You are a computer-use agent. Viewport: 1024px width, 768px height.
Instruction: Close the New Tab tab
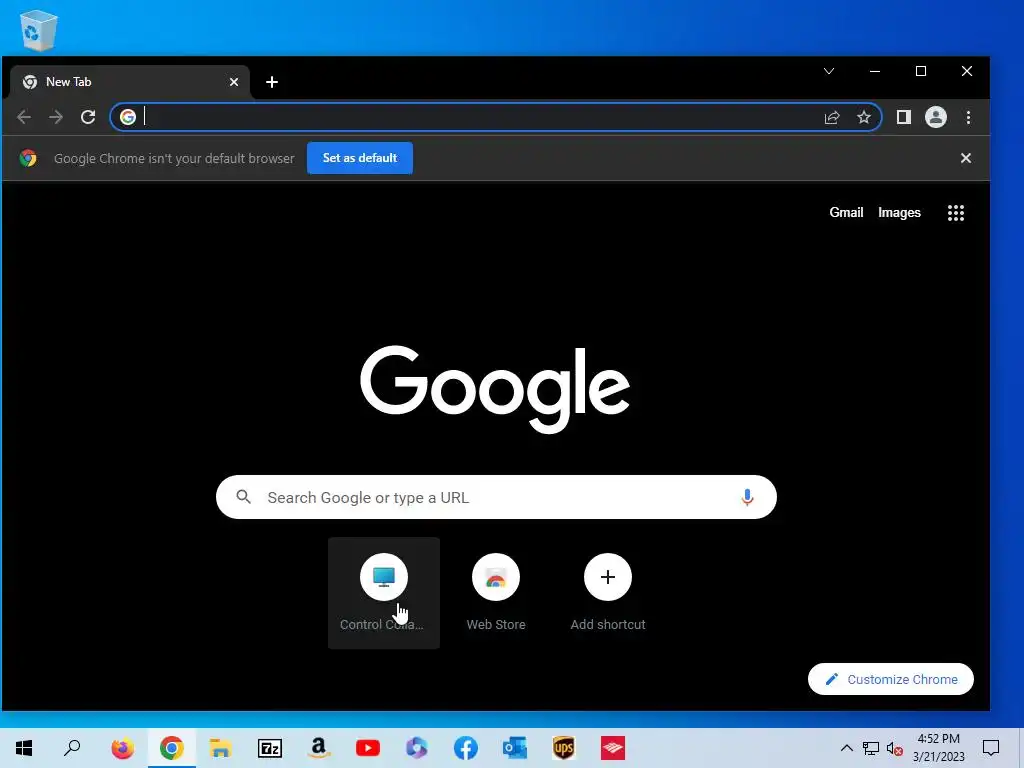tap(234, 82)
